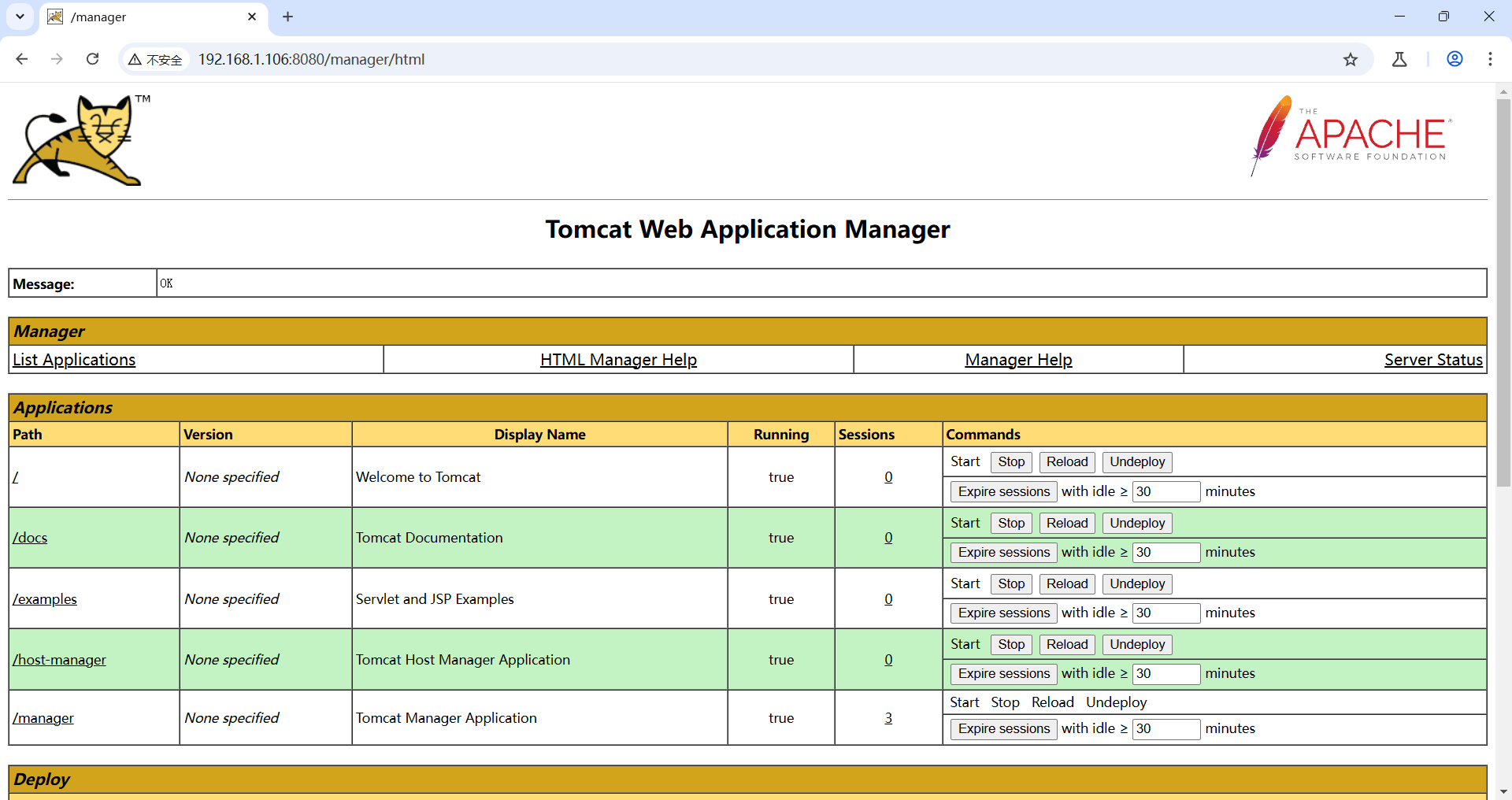View the 3 sessions of /manager
Image resolution: width=1512 pixels, height=800 pixels.
pos(888,718)
